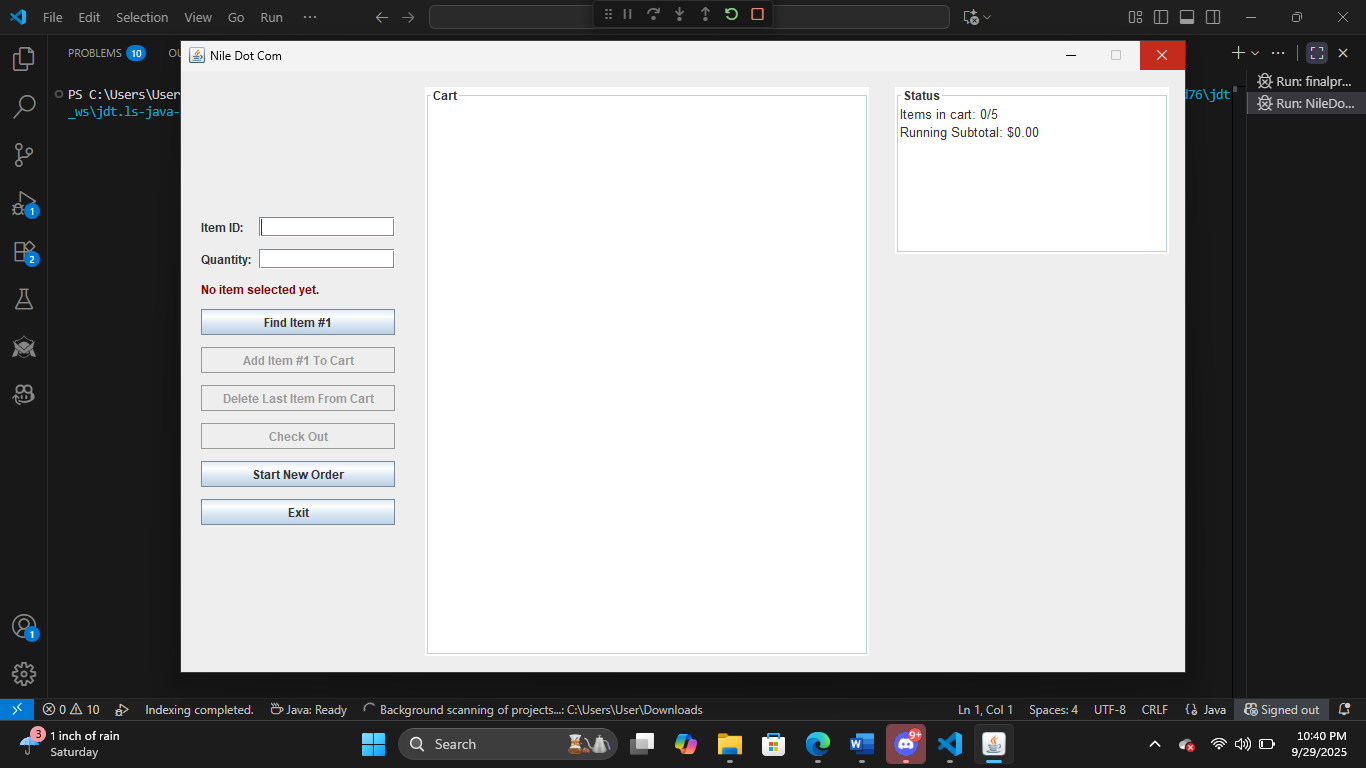Open the Extensions view

[x=24, y=251]
